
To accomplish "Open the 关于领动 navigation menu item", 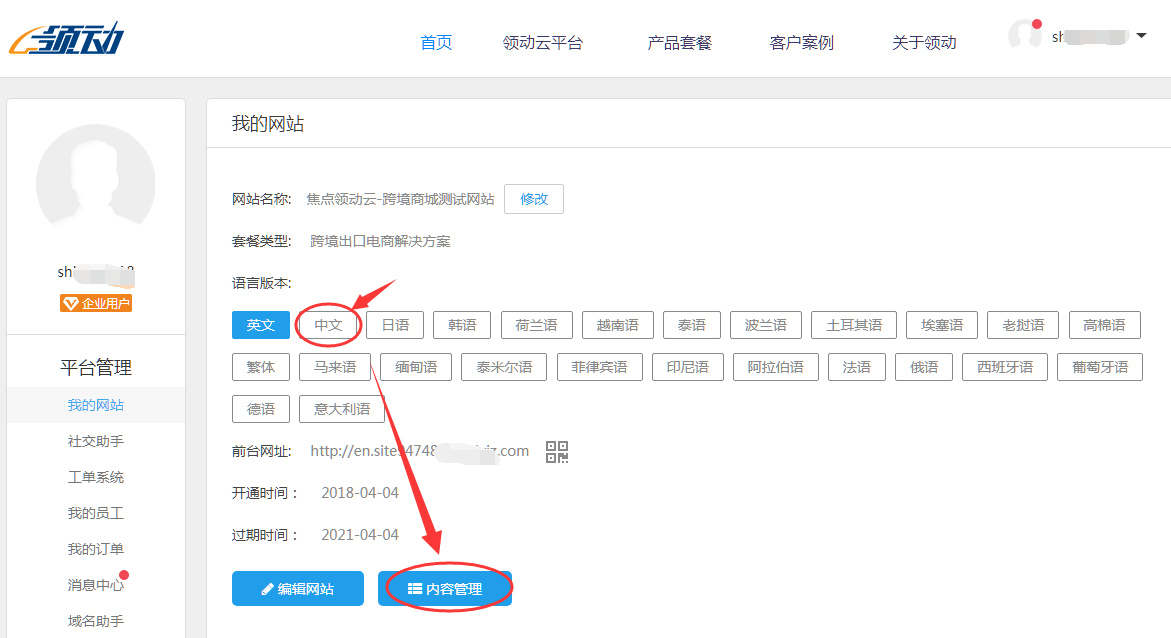I will (x=923, y=42).
